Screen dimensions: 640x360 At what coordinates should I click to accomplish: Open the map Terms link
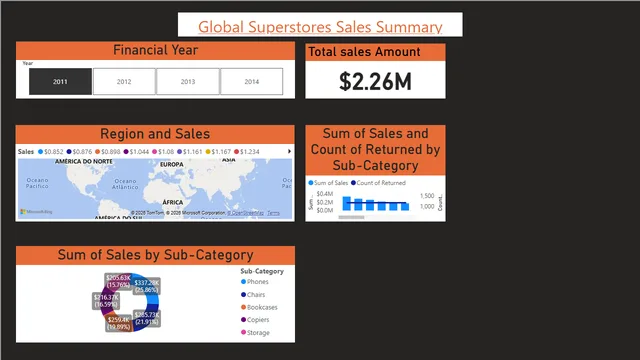[273, 213]
